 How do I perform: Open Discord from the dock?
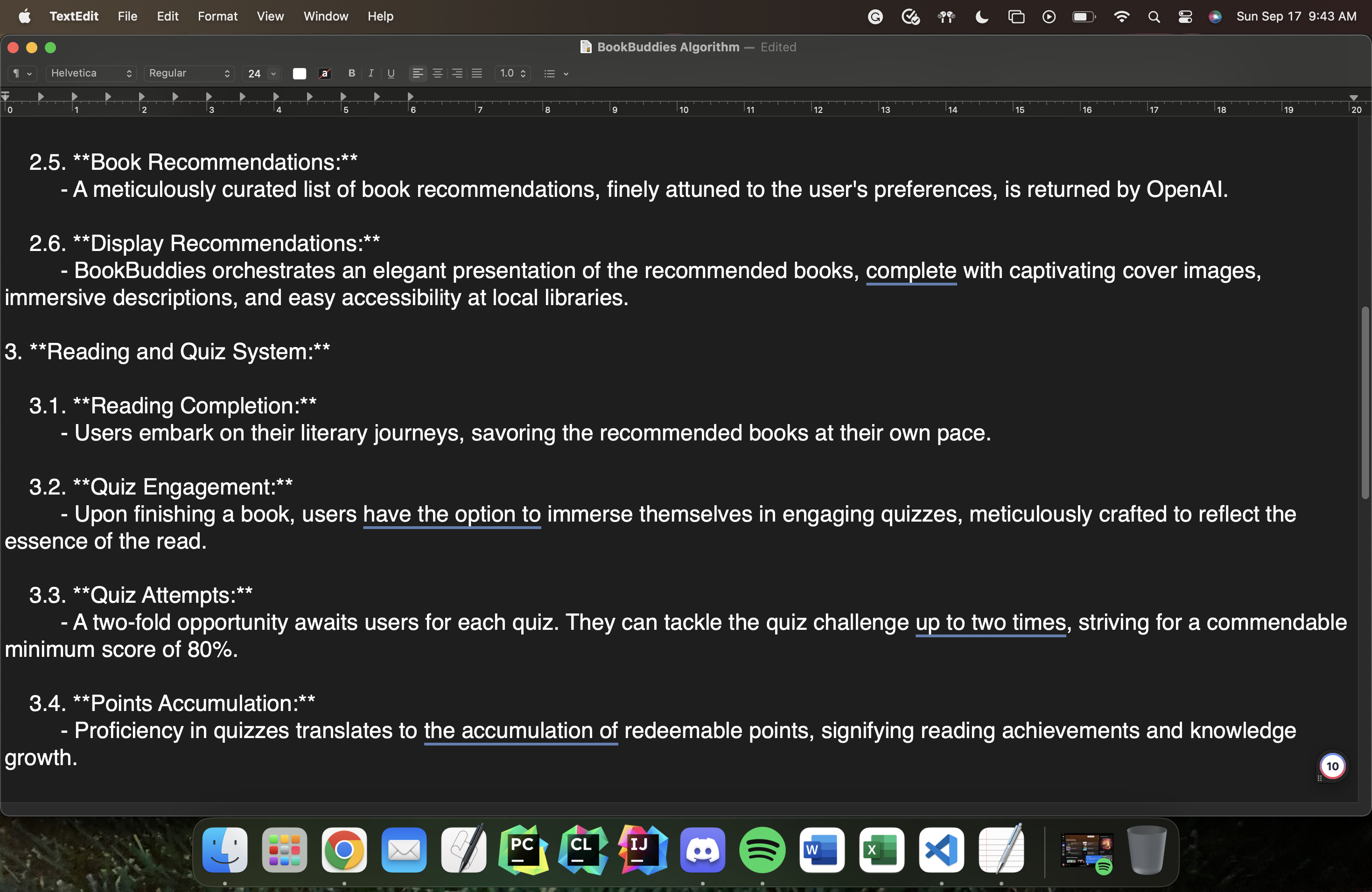702,850
